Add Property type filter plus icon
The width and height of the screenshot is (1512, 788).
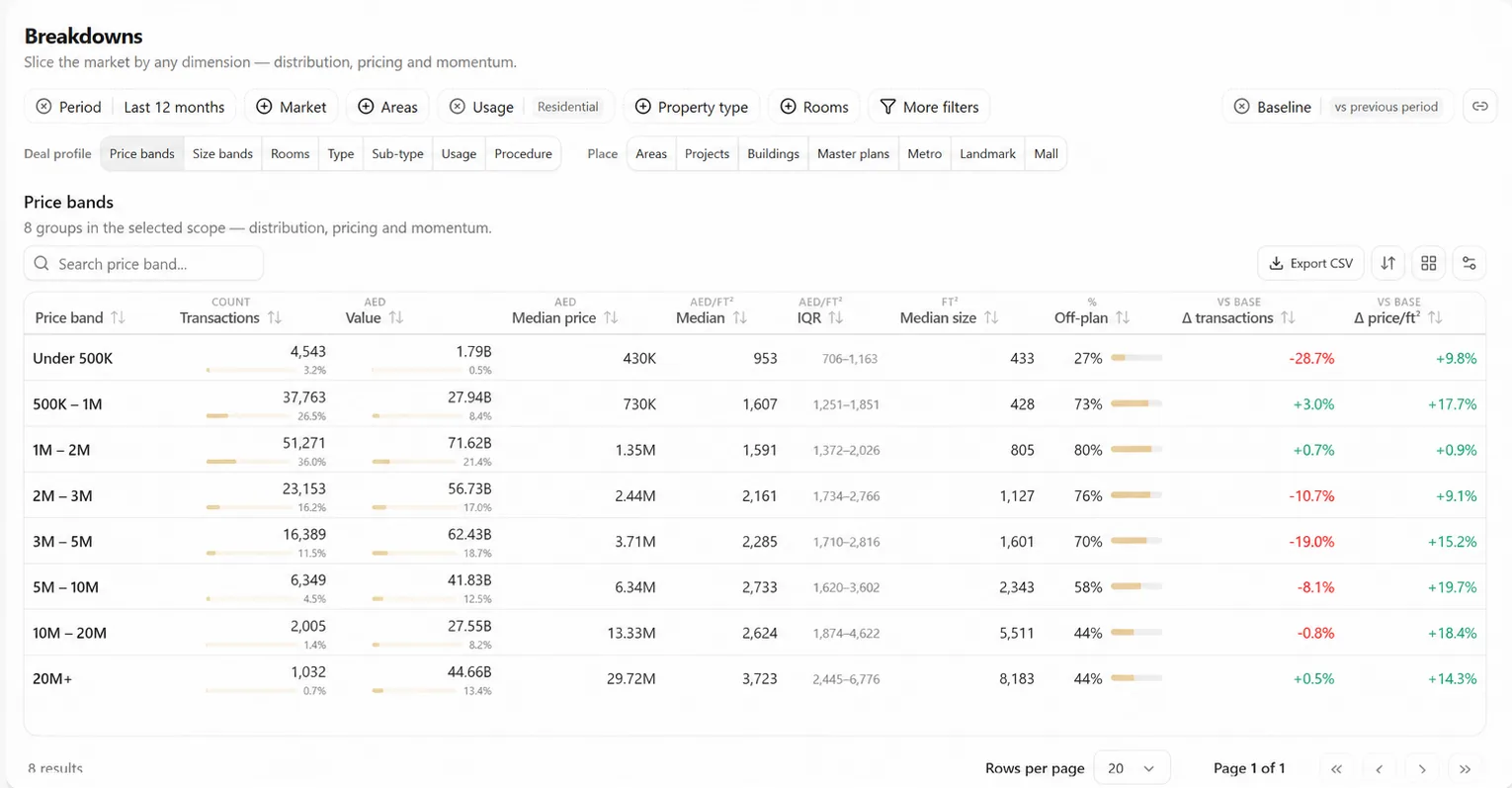(642, 107)
